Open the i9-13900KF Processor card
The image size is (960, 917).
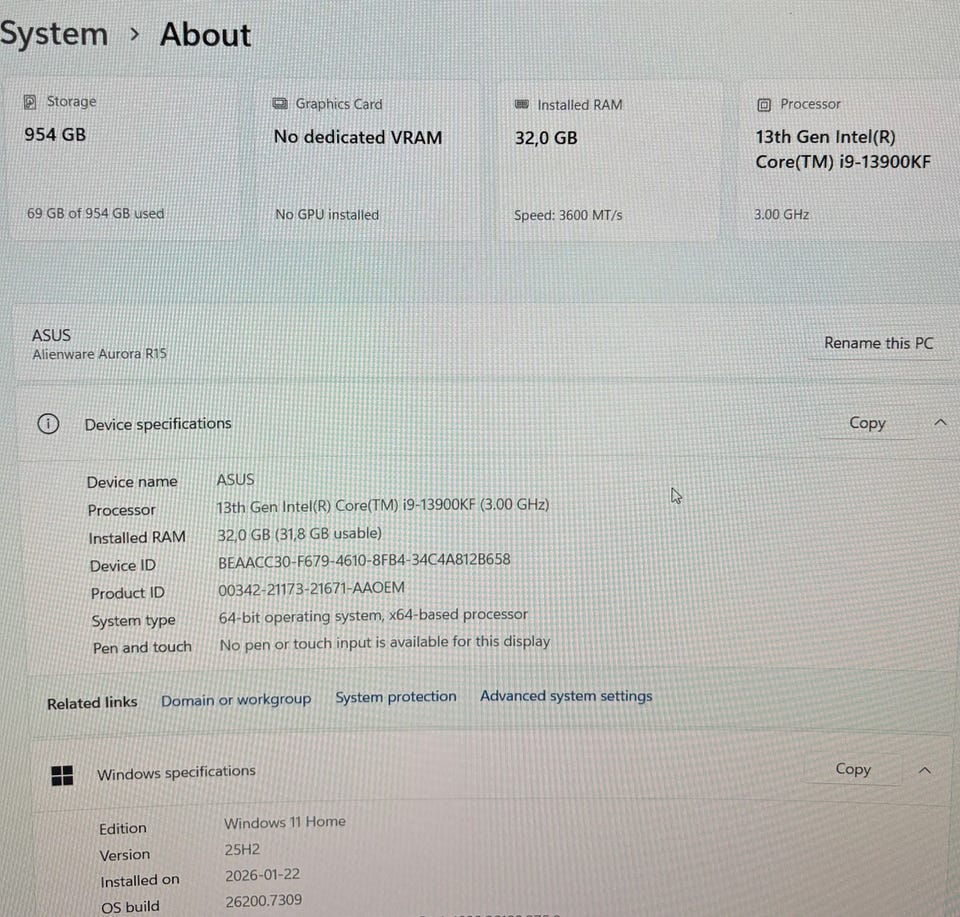click(x=847, y=160)
